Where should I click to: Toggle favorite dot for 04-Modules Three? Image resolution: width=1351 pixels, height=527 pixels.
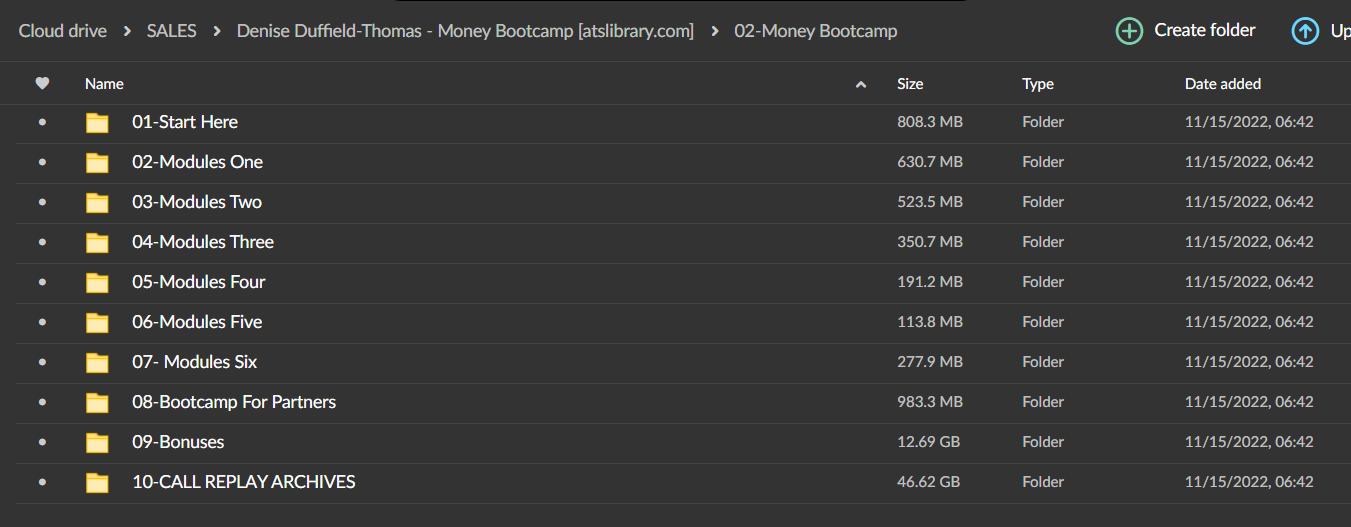[42, 242]
